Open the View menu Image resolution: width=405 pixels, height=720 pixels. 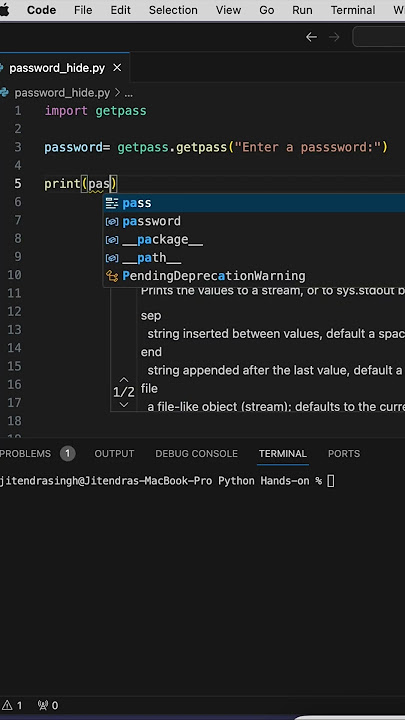coord(228,10)
